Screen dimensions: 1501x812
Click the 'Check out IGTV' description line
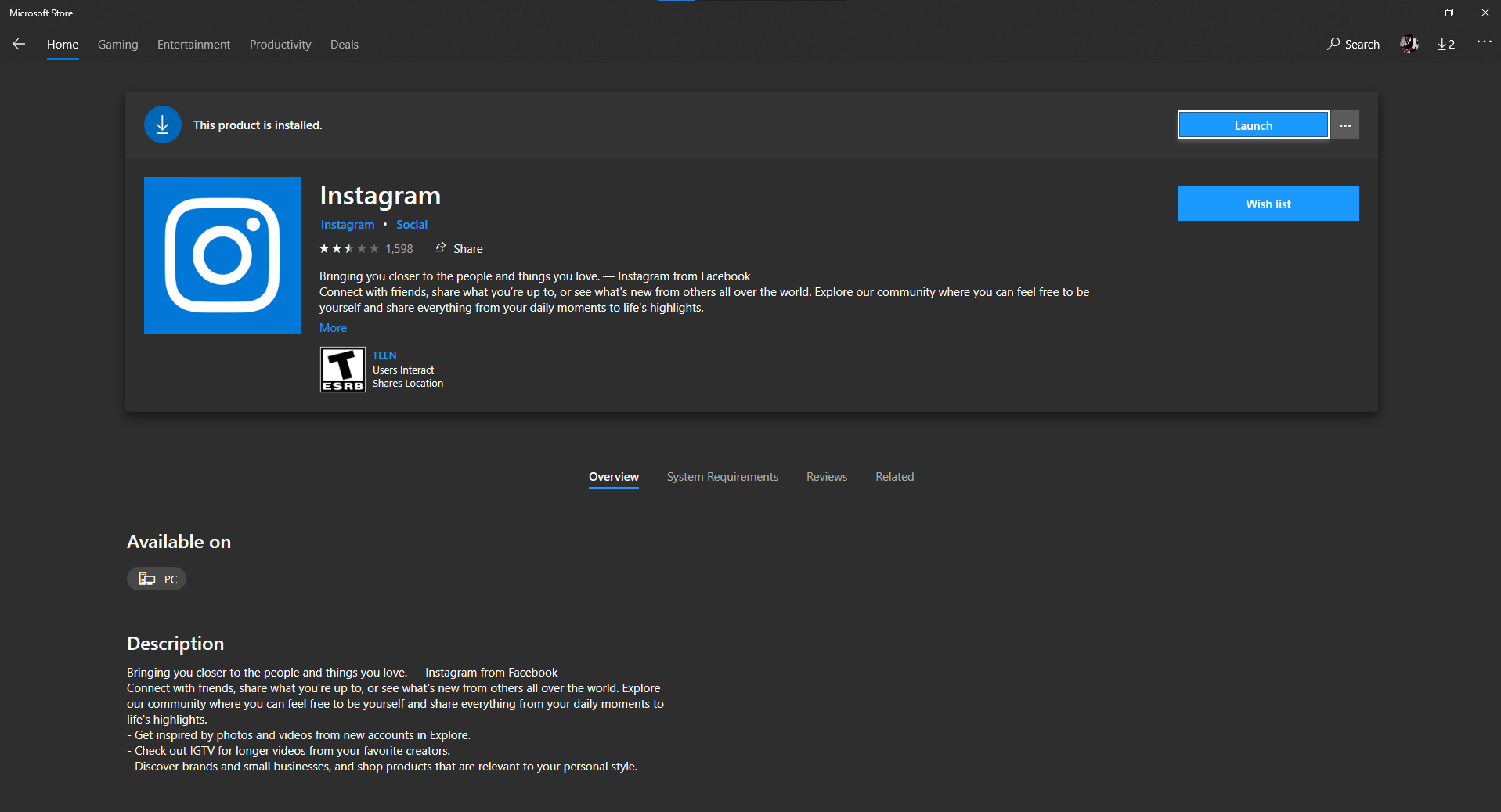288,751
